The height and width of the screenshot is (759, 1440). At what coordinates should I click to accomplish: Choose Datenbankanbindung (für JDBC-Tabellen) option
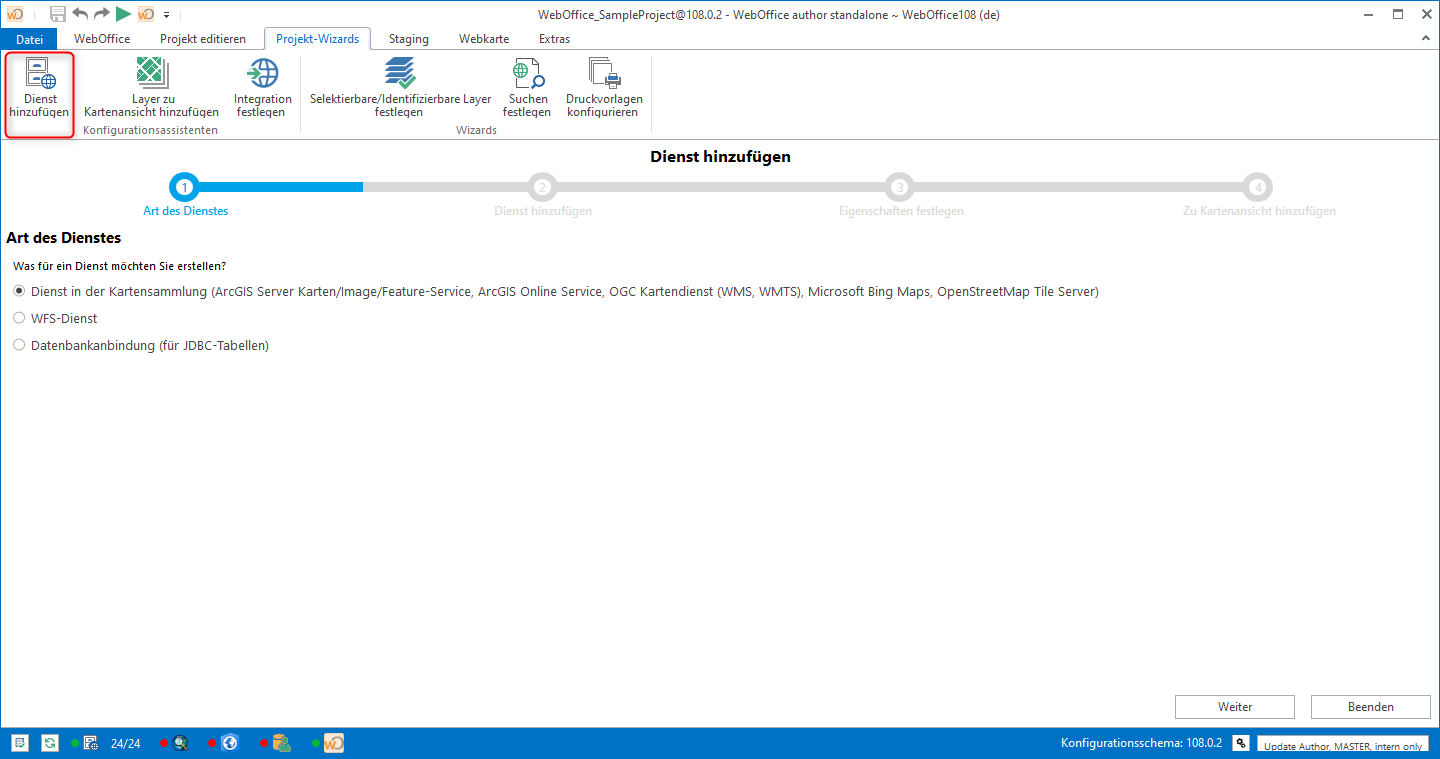click(19, 345)
